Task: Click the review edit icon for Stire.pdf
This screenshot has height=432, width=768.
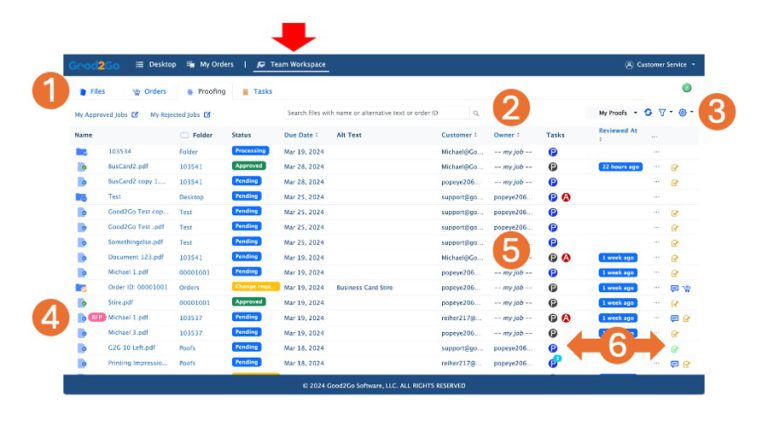Action: click(x=674, y=304)
